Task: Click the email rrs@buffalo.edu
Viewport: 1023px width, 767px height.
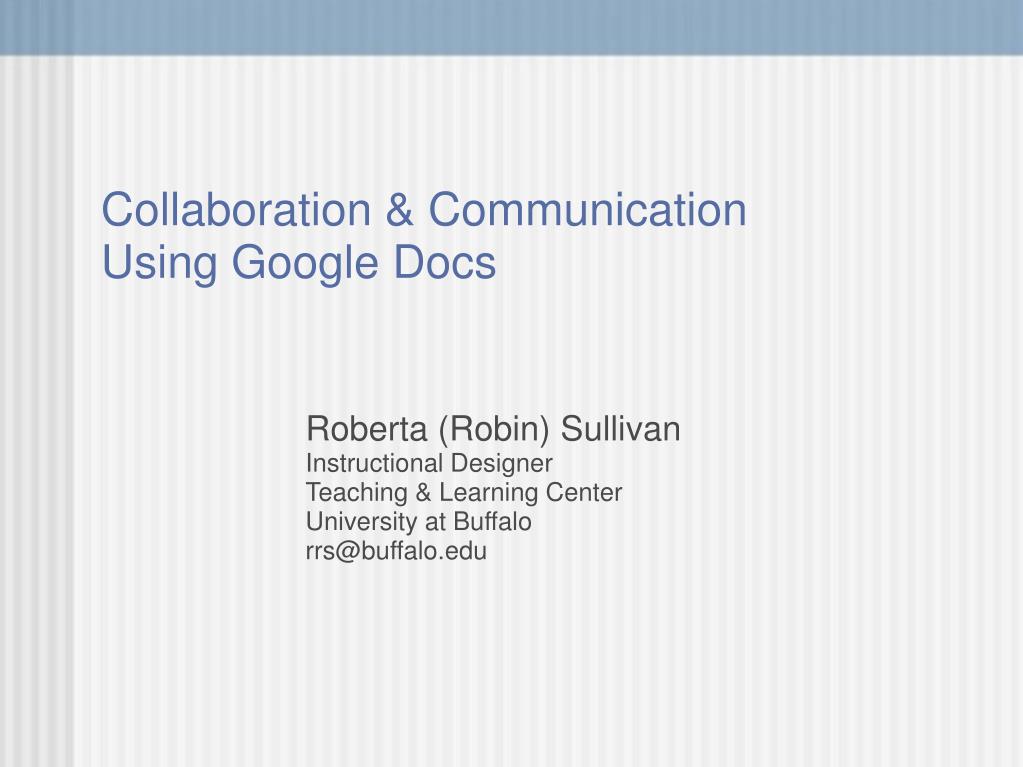Action: (x=396, y=551)
